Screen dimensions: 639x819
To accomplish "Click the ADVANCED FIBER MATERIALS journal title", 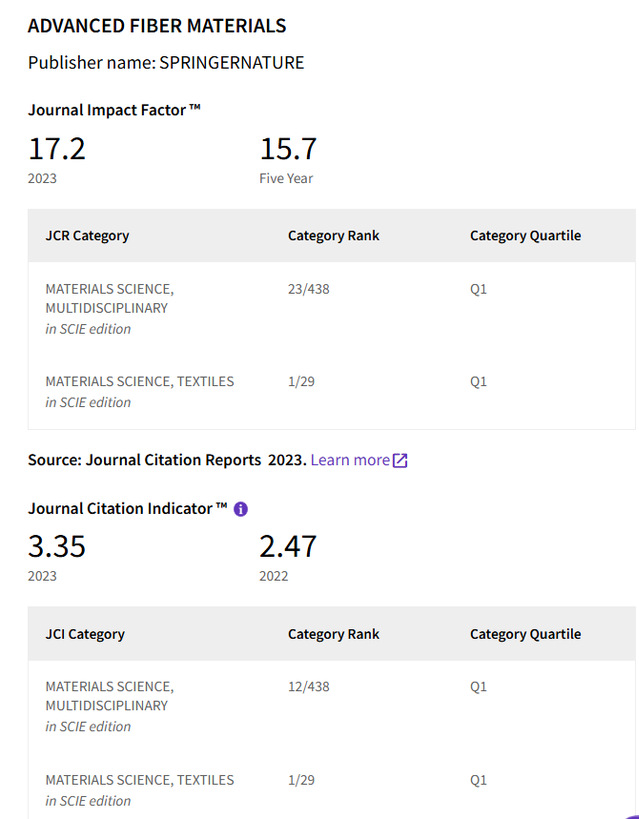I will pyautogui.click(x=157, y=26).
